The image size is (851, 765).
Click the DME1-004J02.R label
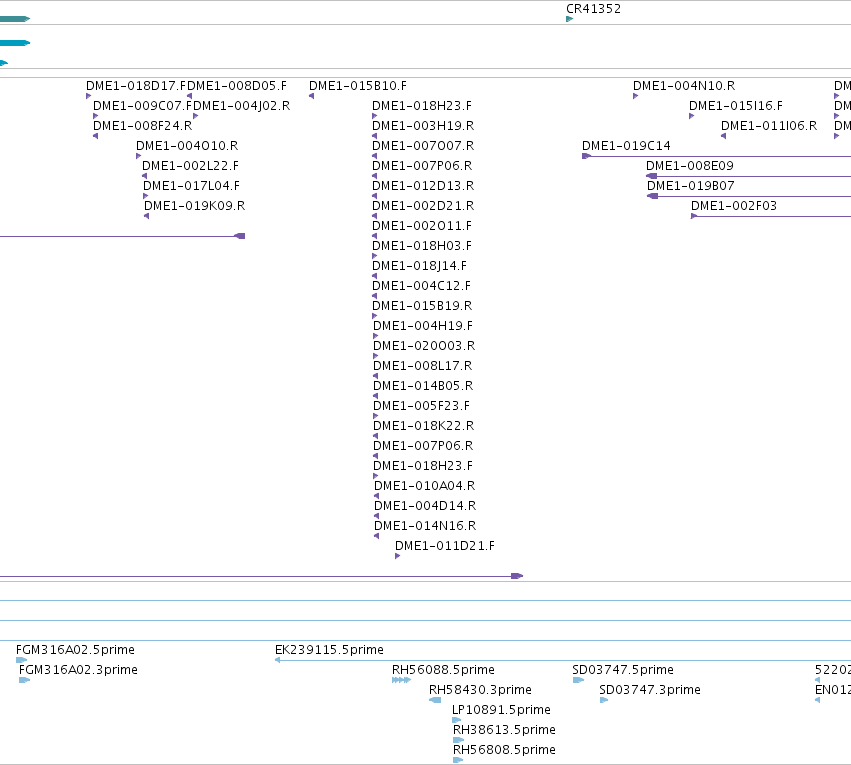(242, 106)
